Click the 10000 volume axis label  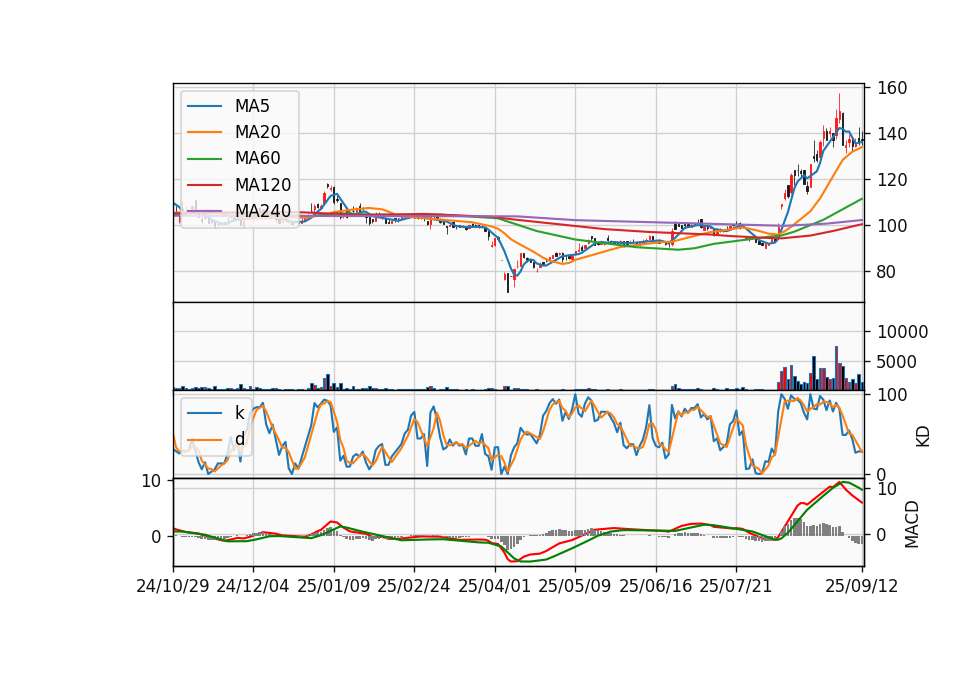click(902, 332)
